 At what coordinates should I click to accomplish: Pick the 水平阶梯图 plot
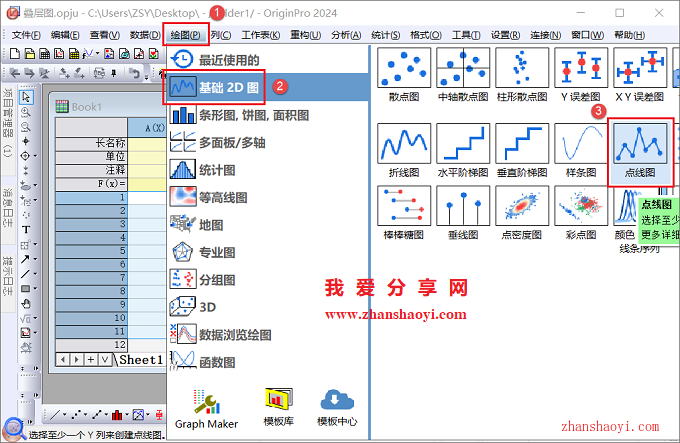463,150
